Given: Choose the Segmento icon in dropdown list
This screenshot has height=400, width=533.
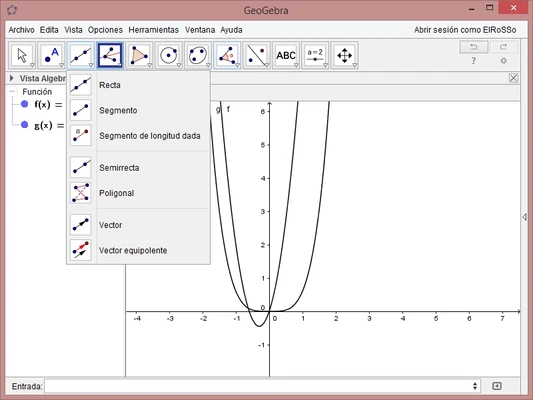Looking at the screenshot, I should coord(81,110).
